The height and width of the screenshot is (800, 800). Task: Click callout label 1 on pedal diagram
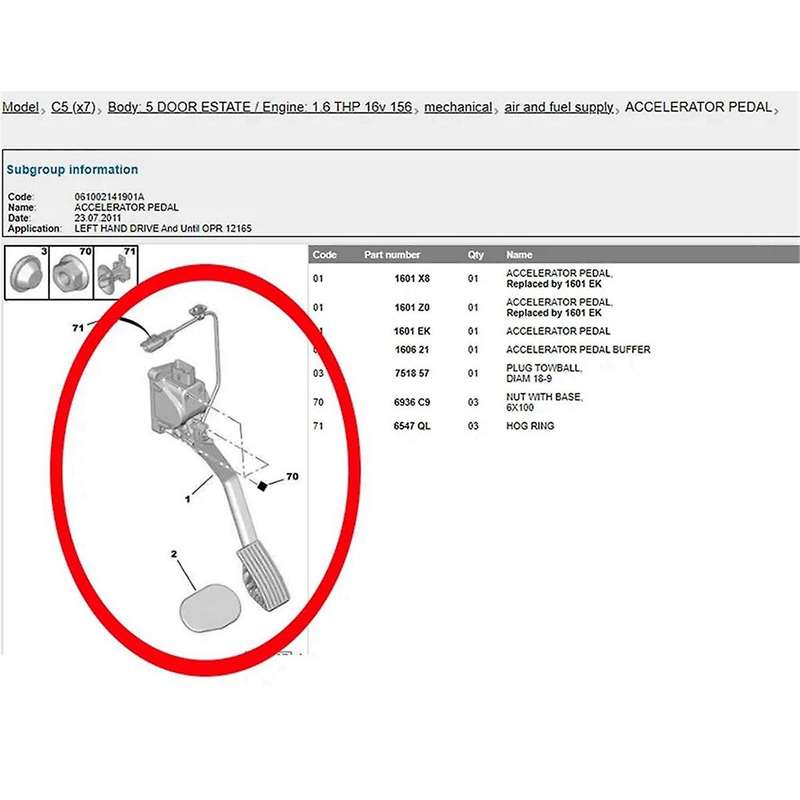pyautogui.click(x=187, y=499)
